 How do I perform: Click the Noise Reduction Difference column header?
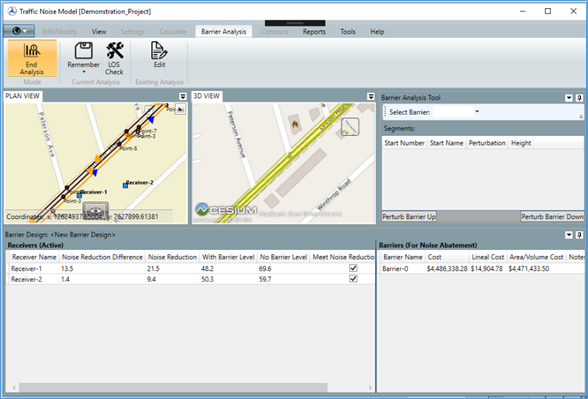[x=102, y=257]
